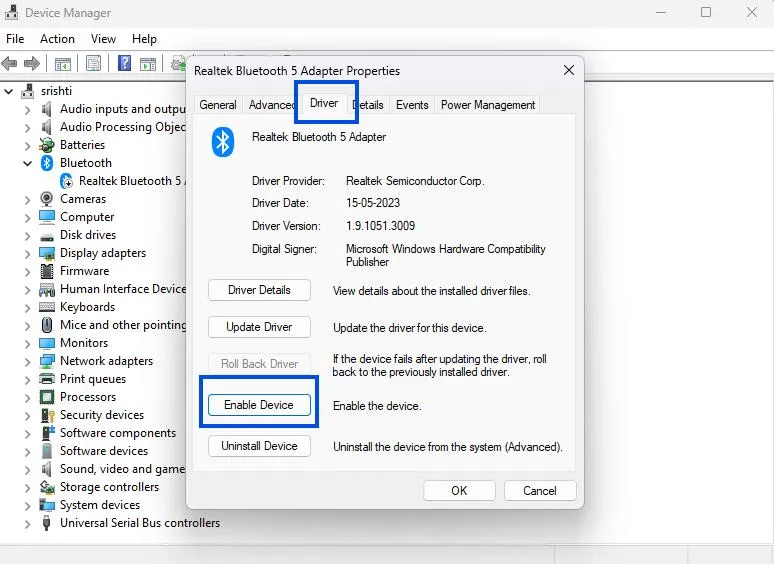Click the Driver Details button

coord(259,290)
